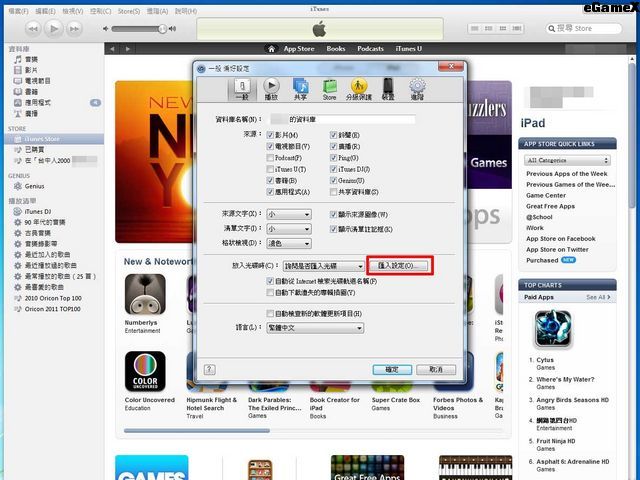Open Great Free Apps quick link
Viewport: 640px width, 480px height.
pyautogui.click(x=550, y=206)
